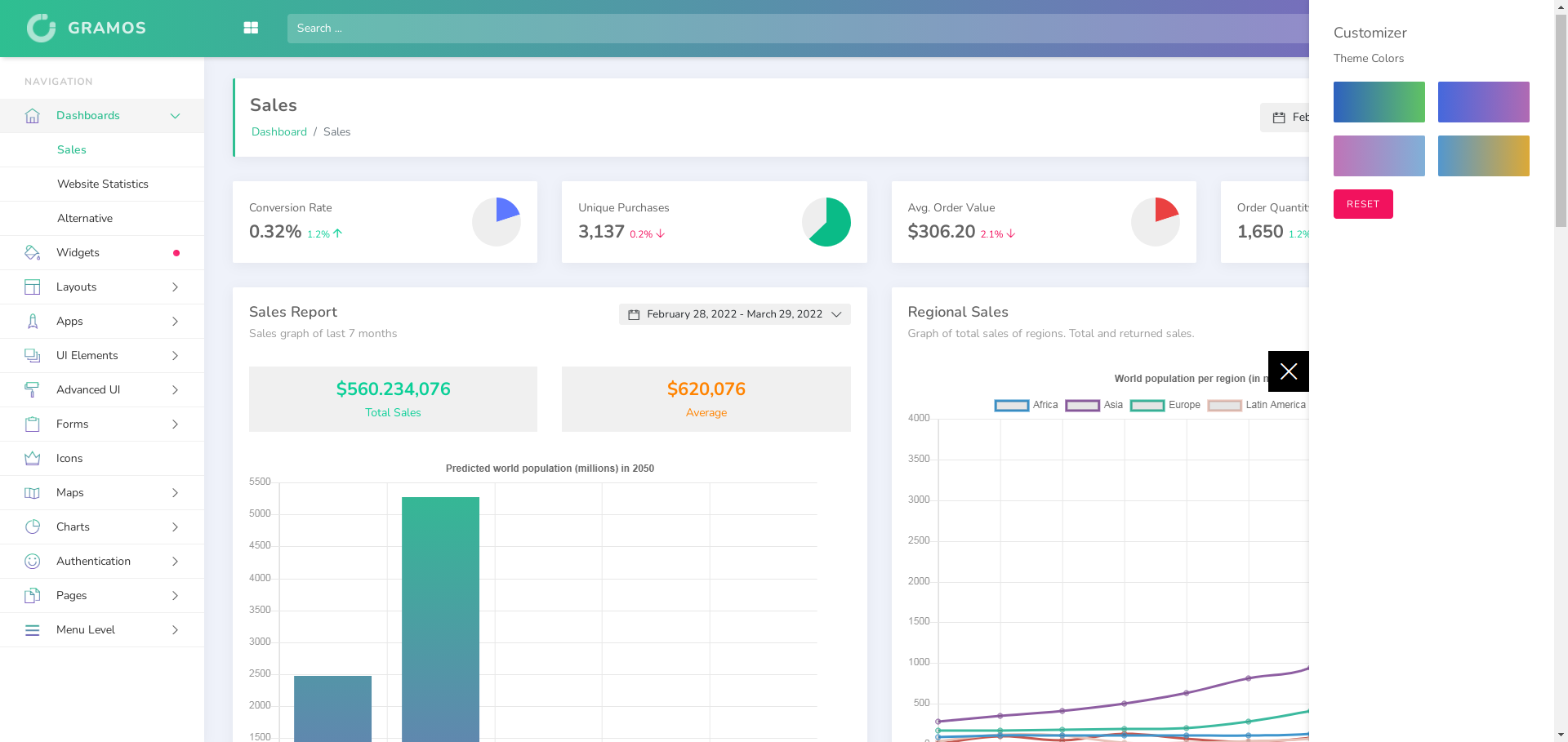
Task: Click the pink Widgets notification dot
Action: (176, 253)
